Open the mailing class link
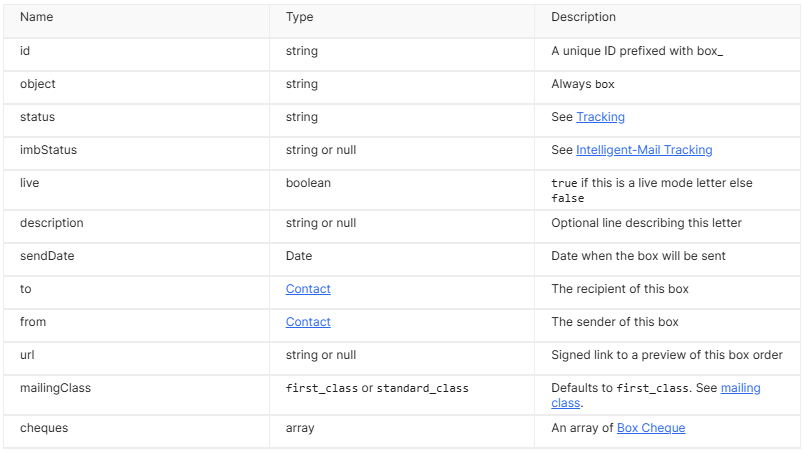 (740, 388)
